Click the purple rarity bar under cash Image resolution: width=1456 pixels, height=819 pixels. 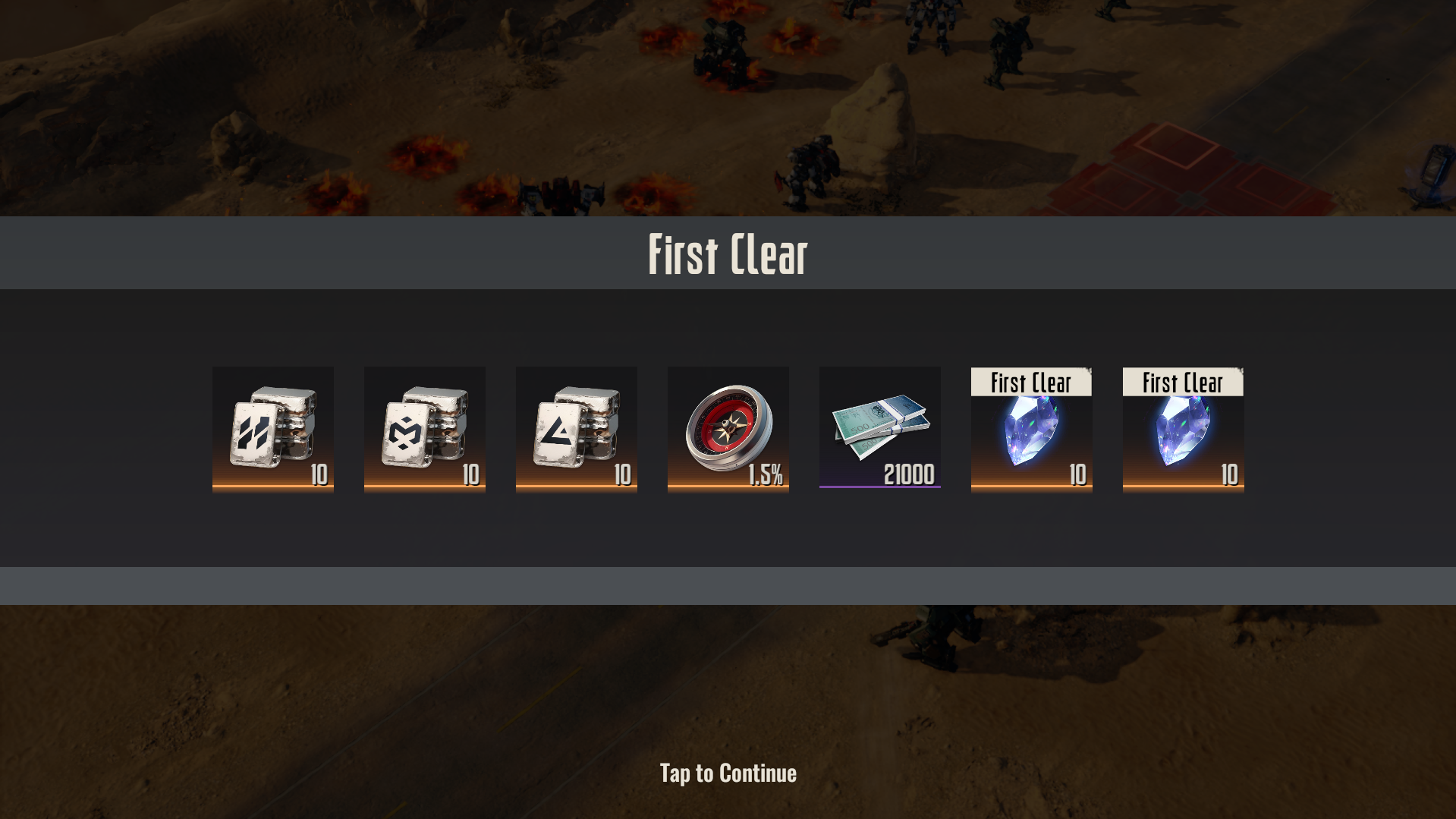pyautogui.click(x=880, y=487)
